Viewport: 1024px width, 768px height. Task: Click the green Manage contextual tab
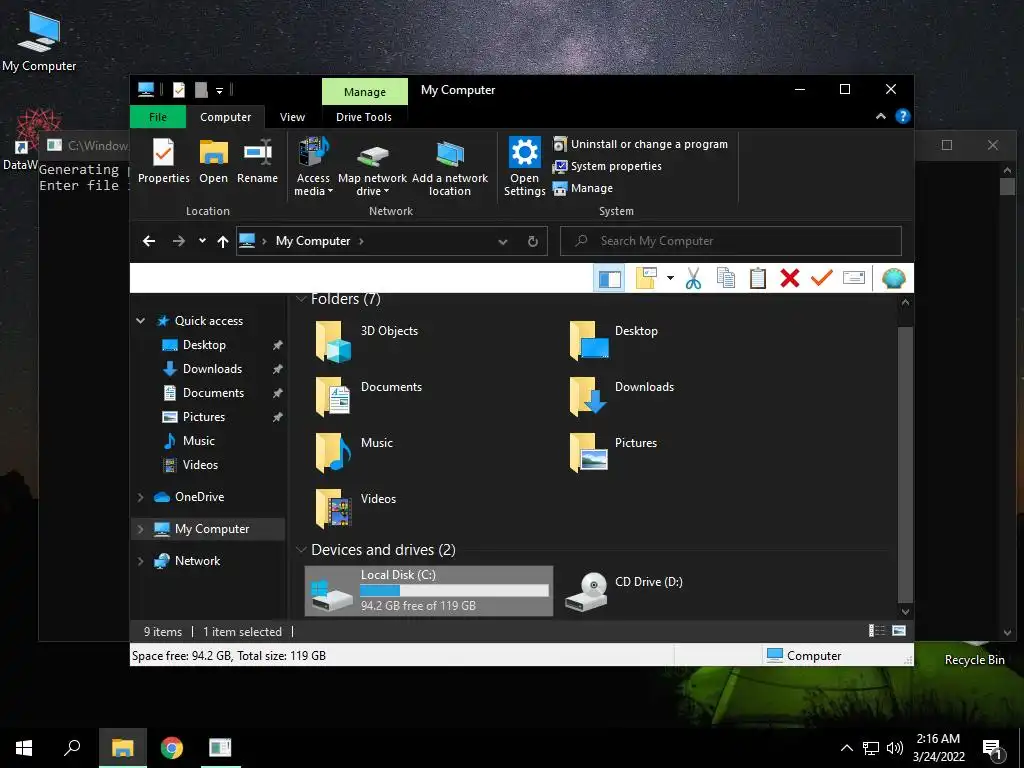(364, 91)
